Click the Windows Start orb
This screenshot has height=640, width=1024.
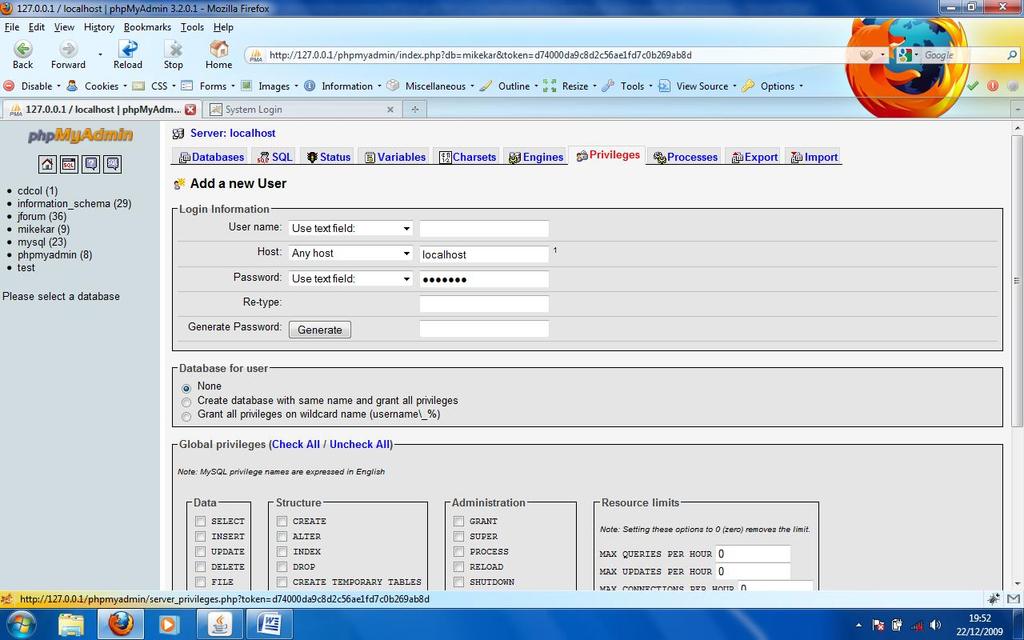[x=21, y=624]
